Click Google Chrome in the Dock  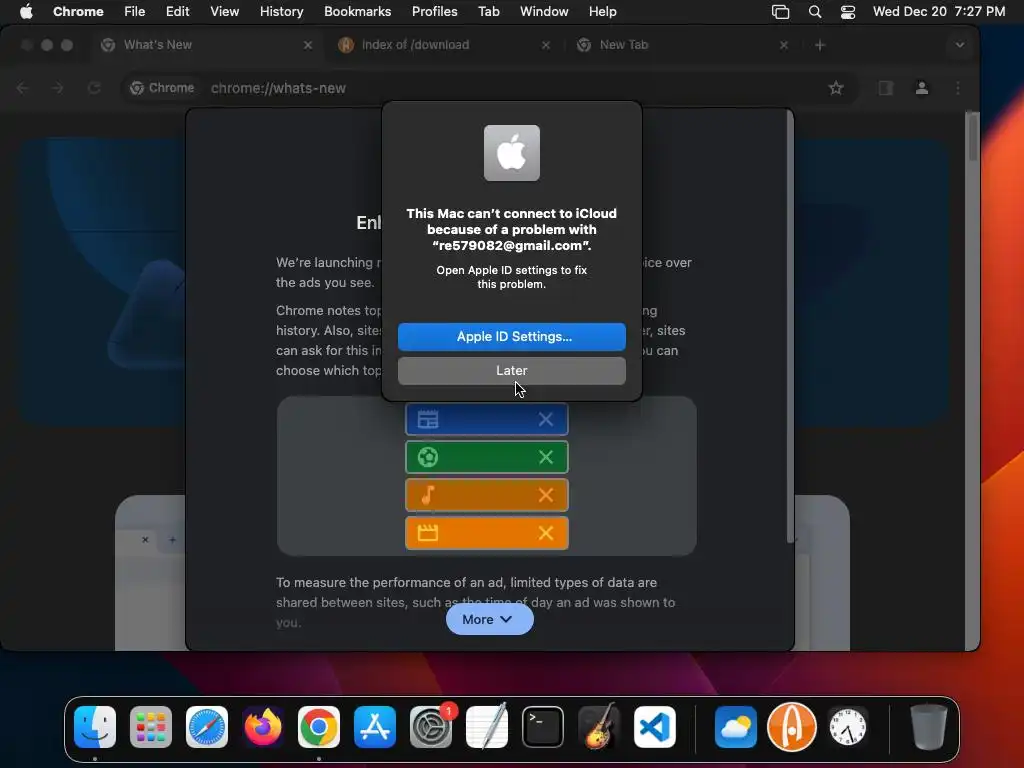click(x=319, y=727)
